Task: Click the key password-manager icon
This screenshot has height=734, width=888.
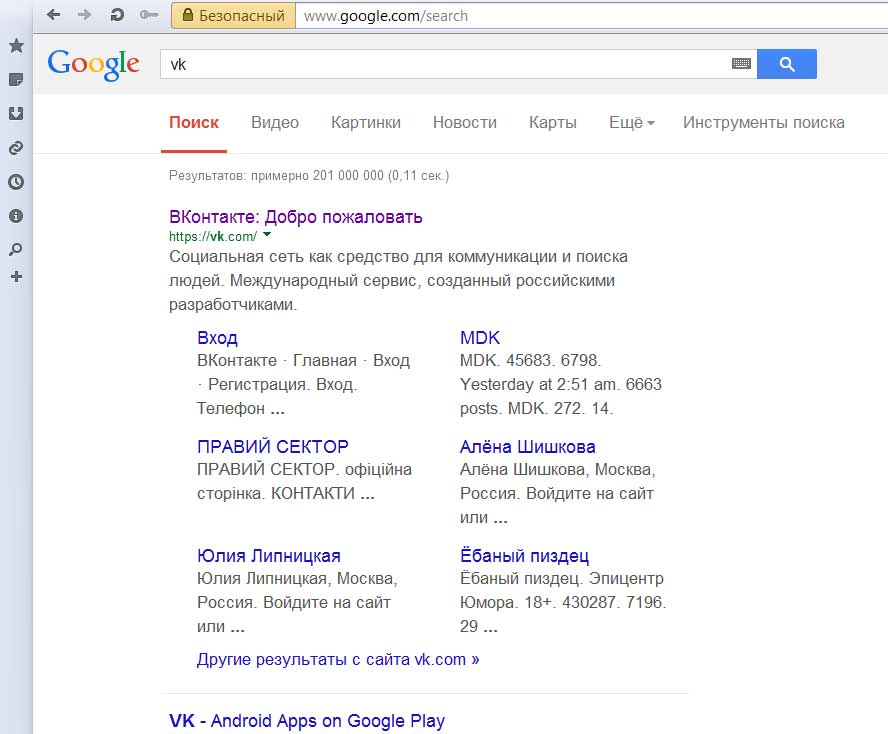Action: pos(149,15)
